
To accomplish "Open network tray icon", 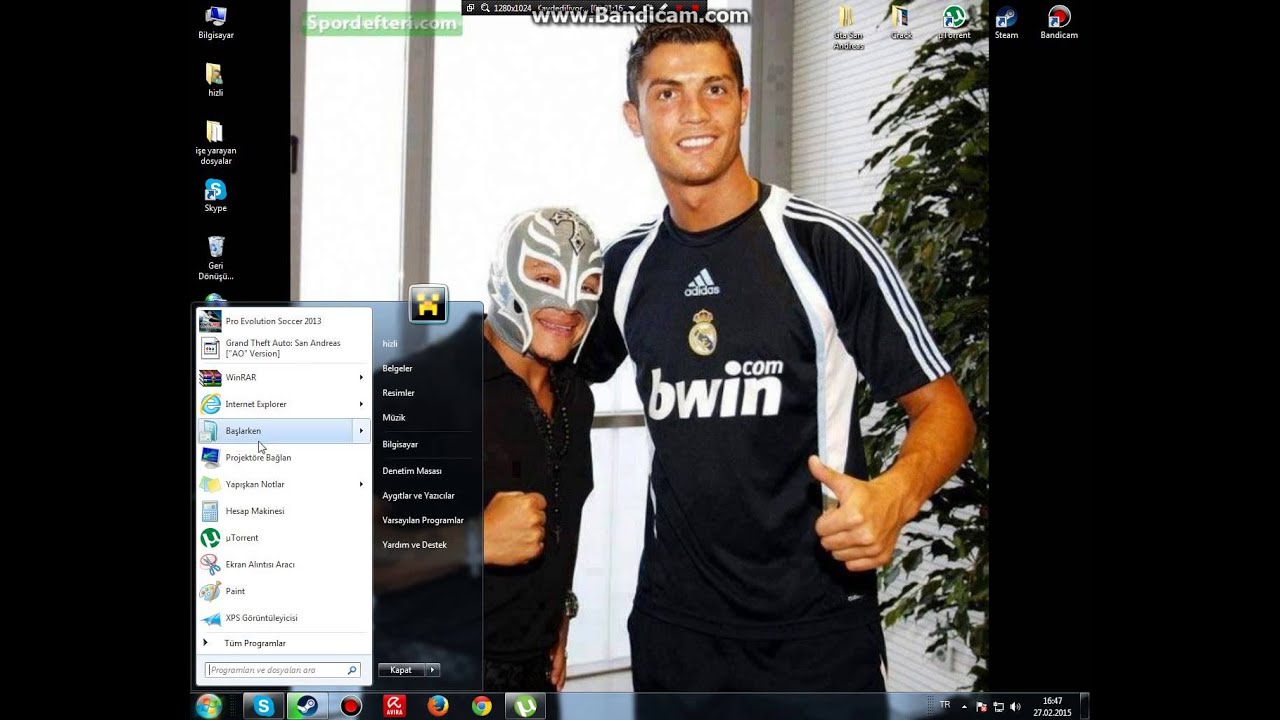I will pos(998,706).
